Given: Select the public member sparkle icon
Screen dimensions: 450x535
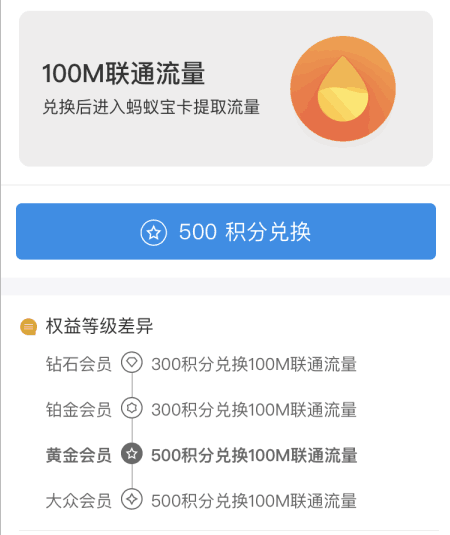Looking at the screenshot, I should click(132, 499).
